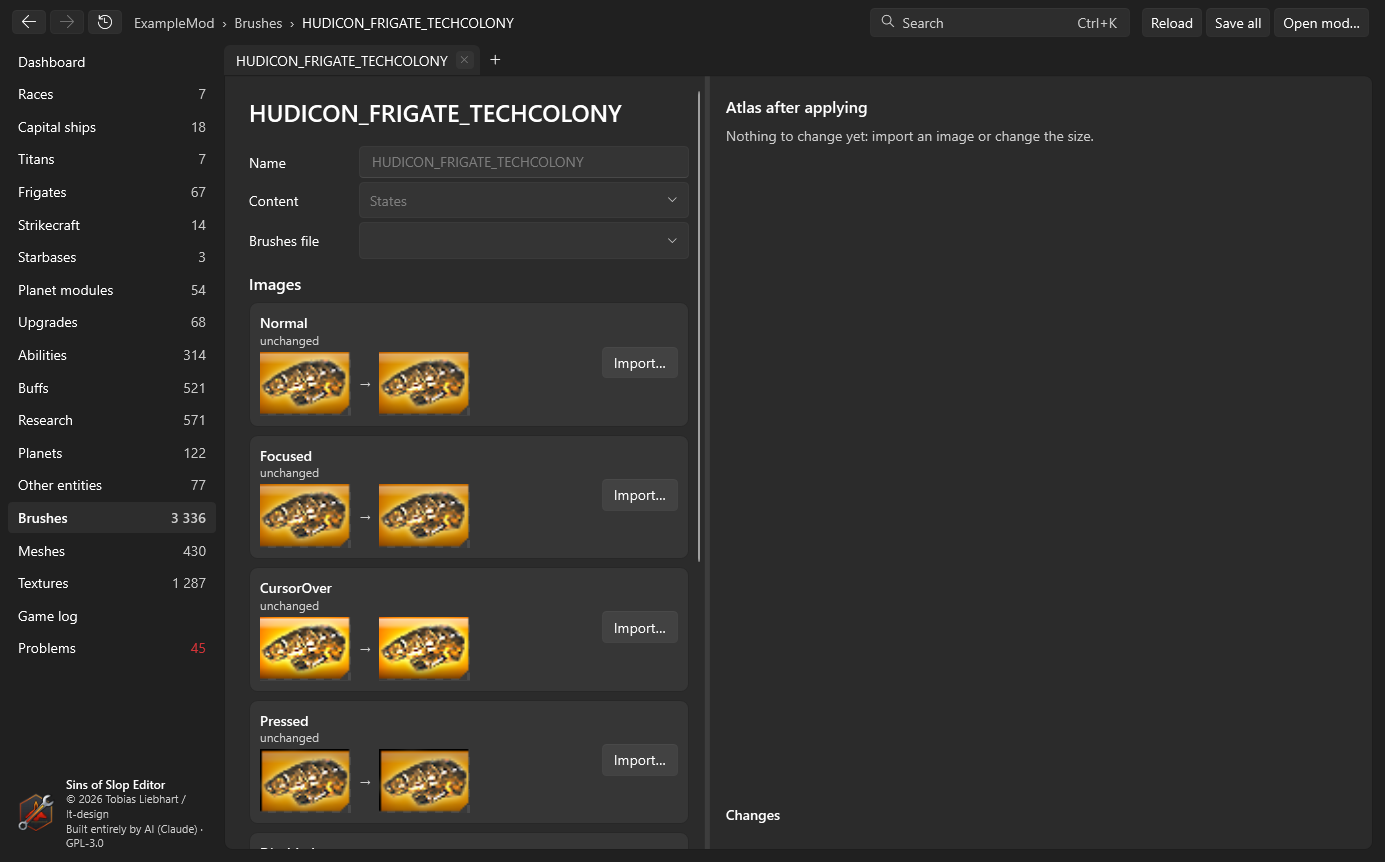Screen dimensions: 1385x862
Task: Click the Reload button
Action: click(1172, 23)
